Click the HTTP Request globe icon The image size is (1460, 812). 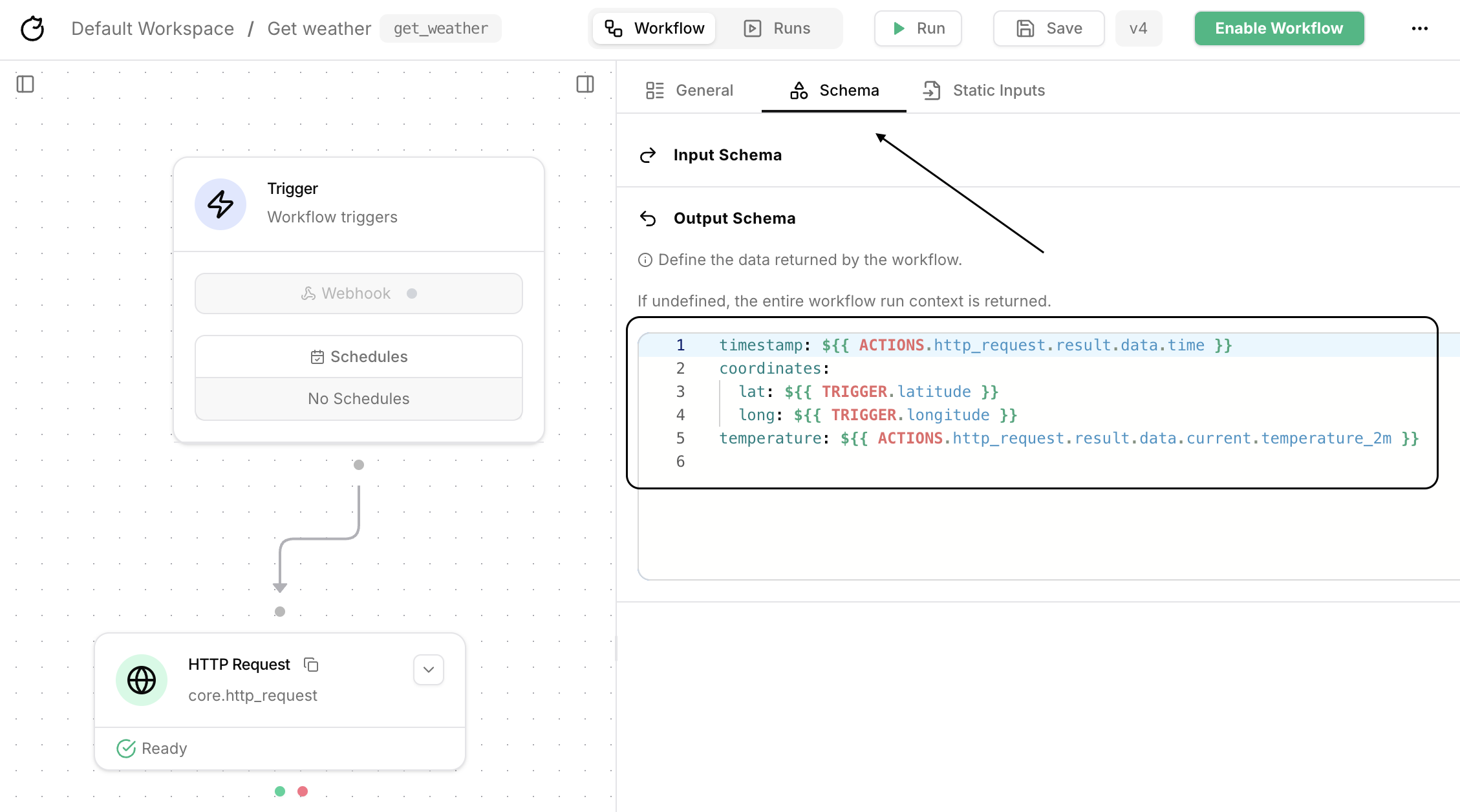click(x=142, y=680)
